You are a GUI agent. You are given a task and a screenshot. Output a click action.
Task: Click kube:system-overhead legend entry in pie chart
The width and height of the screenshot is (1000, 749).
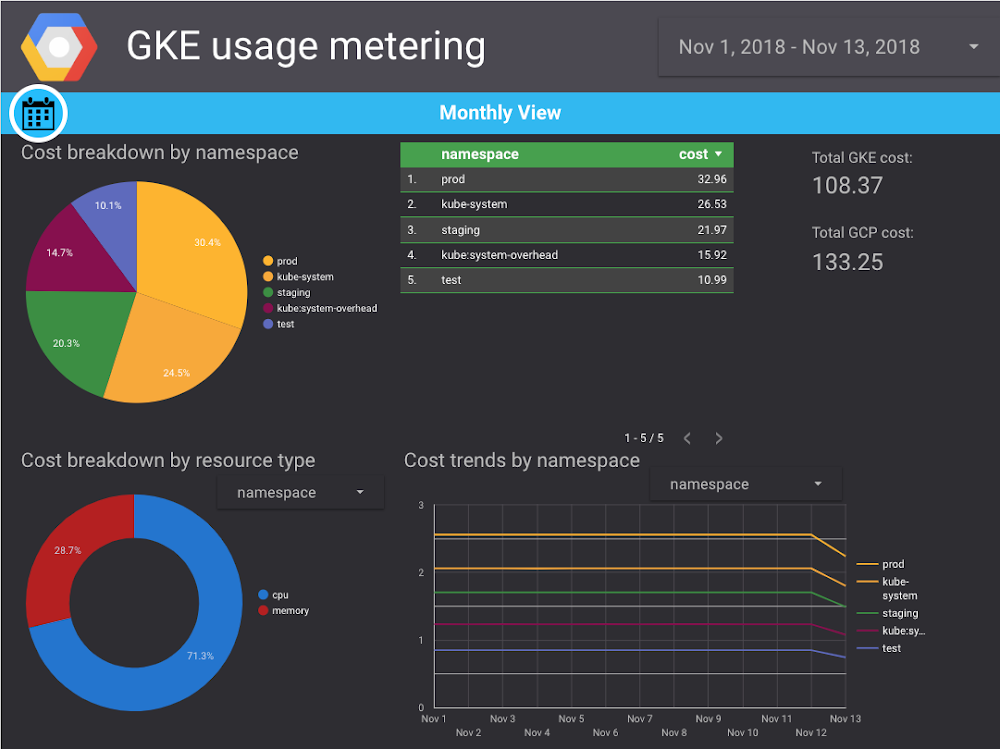320,308
